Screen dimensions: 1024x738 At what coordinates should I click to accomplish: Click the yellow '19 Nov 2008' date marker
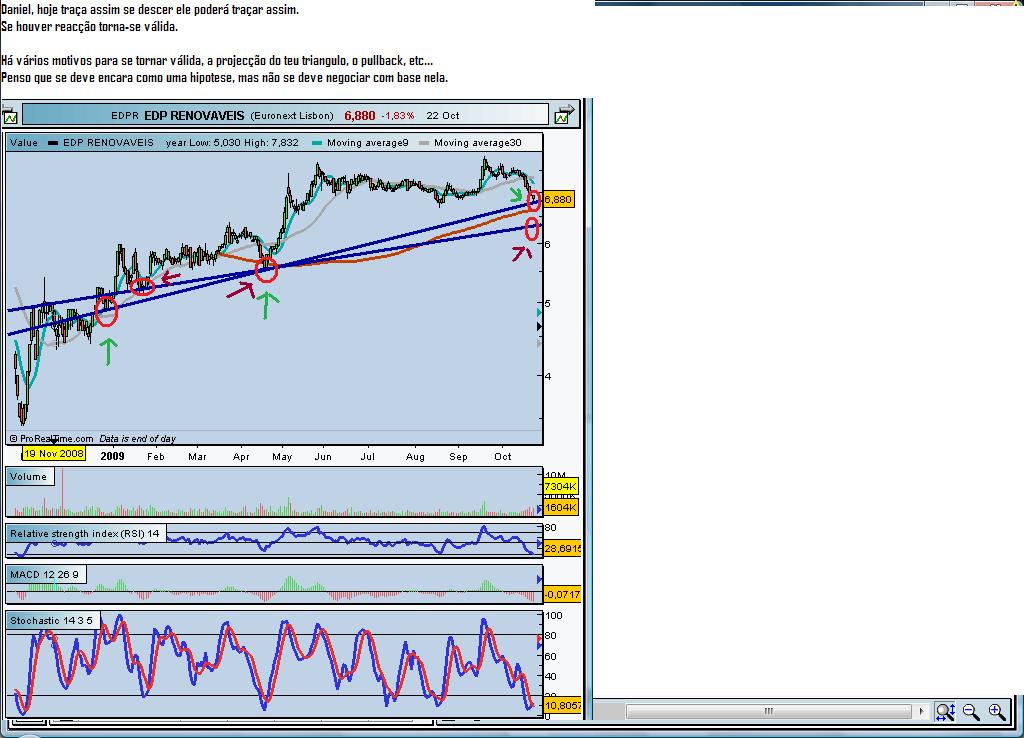(x=54, y=453)
